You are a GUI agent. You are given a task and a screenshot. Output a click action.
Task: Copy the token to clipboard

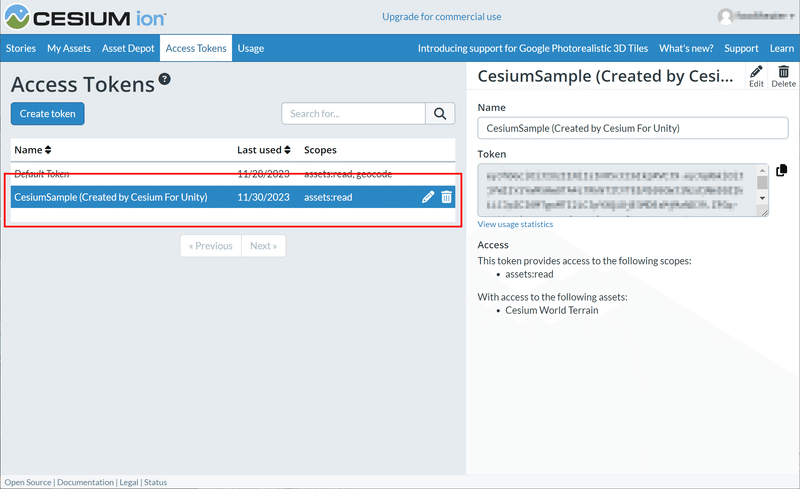point(781,170)
